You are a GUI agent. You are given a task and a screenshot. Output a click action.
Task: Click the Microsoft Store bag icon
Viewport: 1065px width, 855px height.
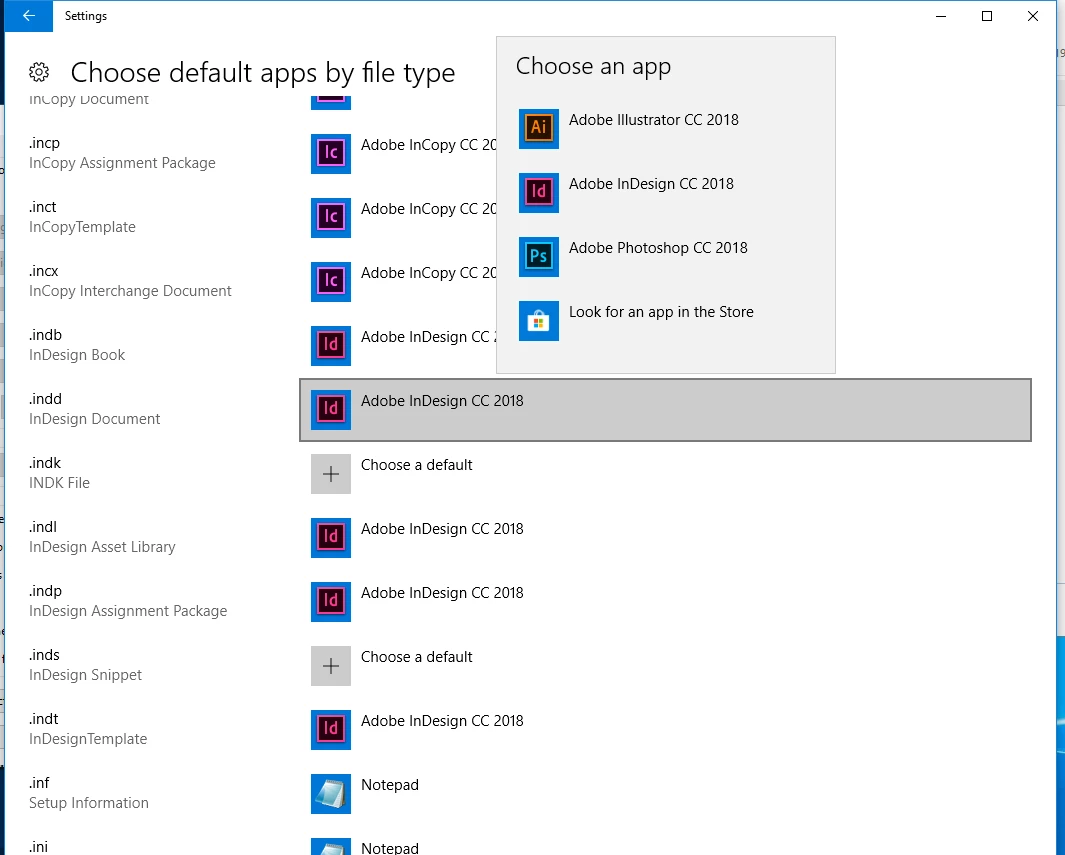point(539,321)
